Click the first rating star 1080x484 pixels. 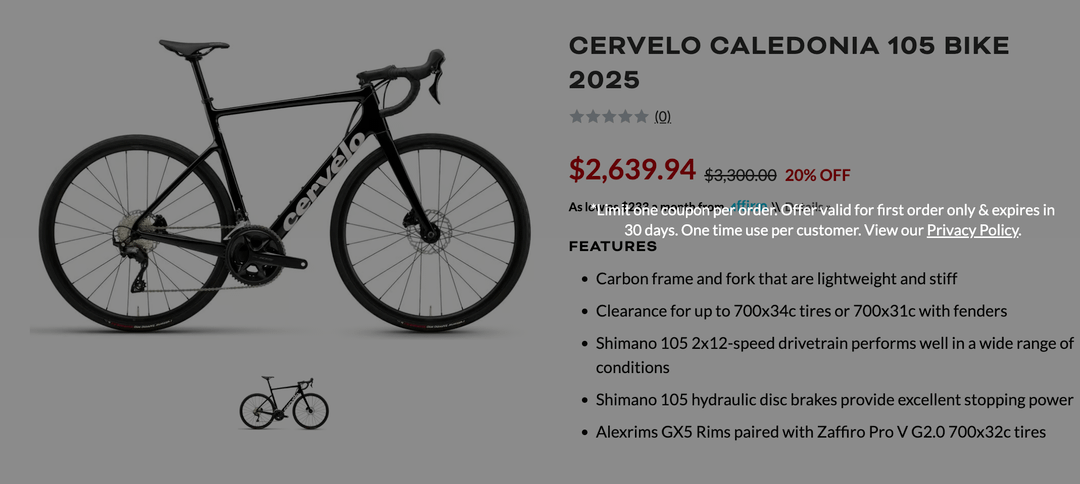pos(577,116)
